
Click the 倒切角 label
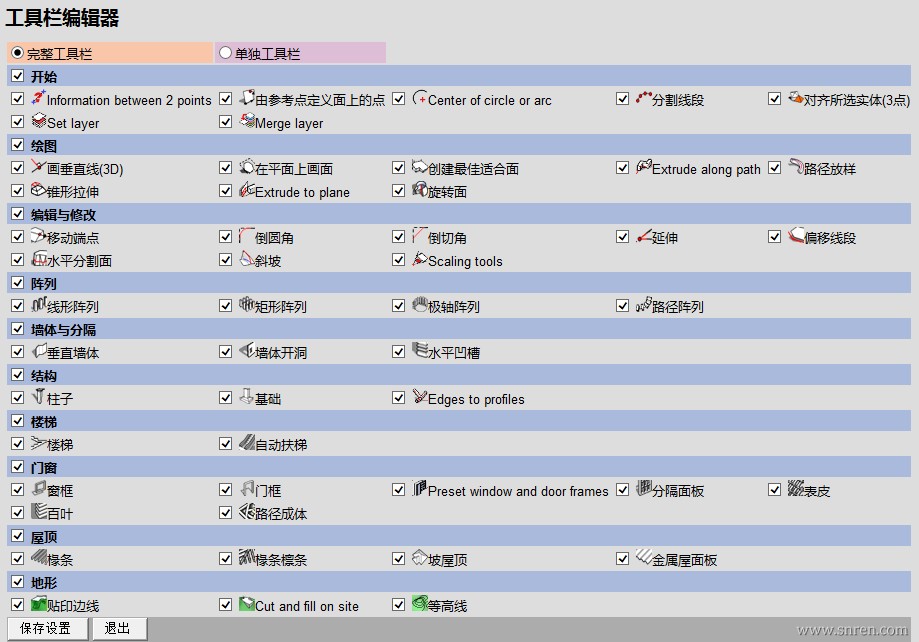(x=447, y=238)
